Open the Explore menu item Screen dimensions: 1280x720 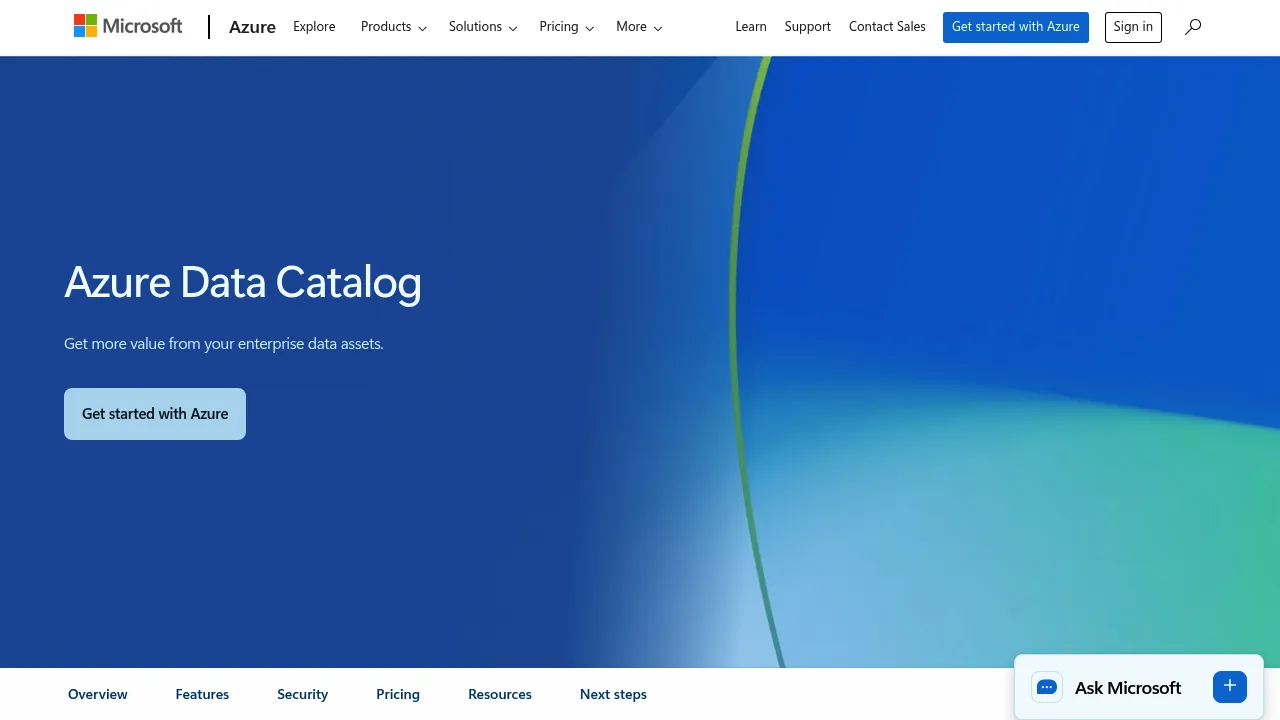click(314, 27)
